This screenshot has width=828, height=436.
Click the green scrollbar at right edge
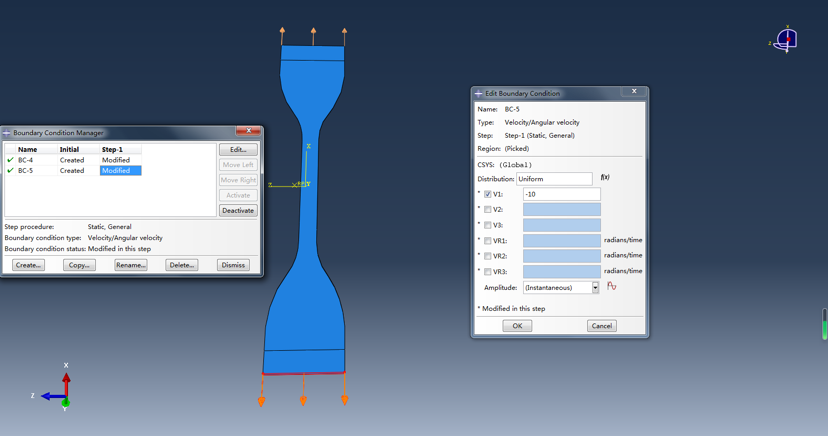[824, 324]
